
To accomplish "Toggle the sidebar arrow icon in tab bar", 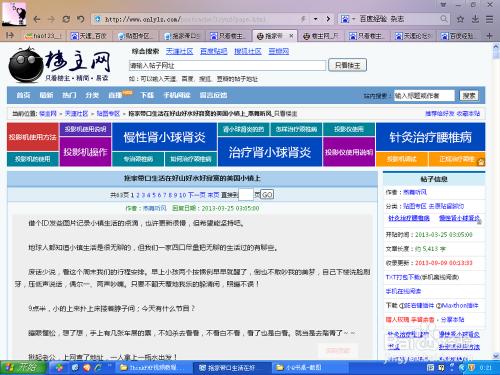I will tap(10, 35).
